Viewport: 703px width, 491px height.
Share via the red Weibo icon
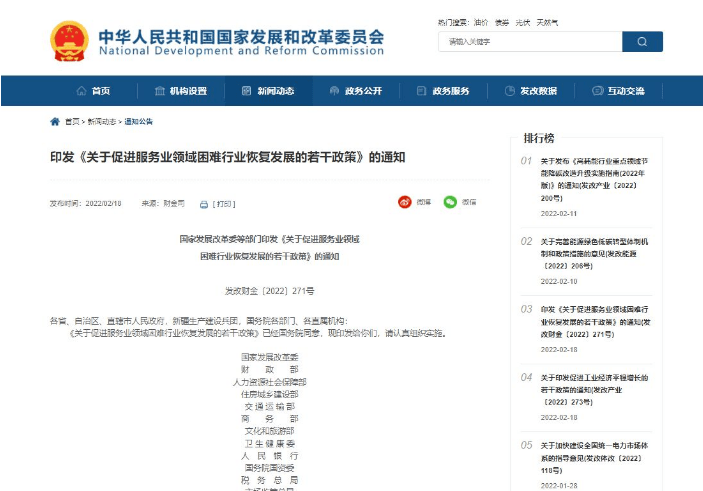[x=404, y=202]
